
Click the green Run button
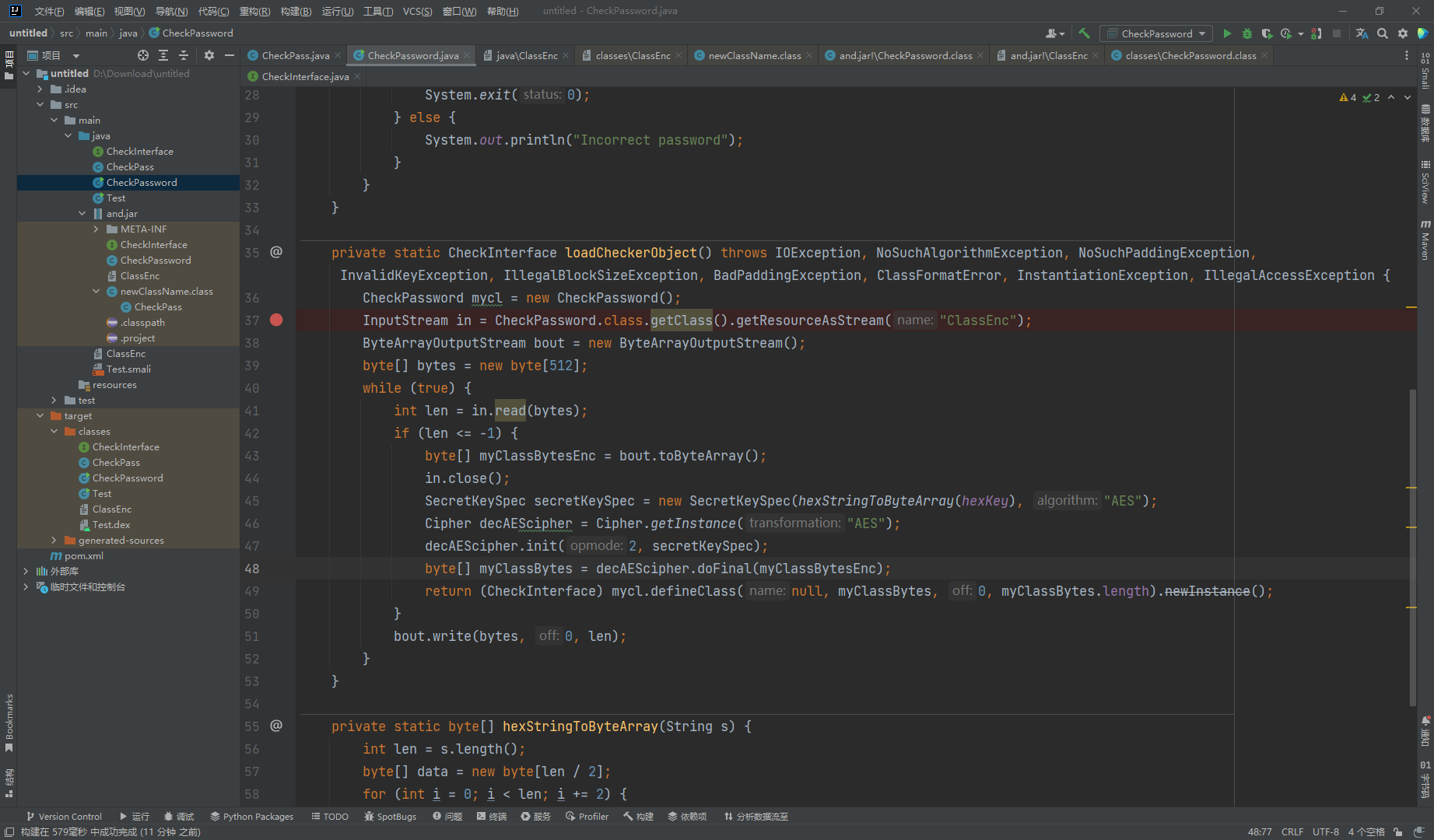[x=1227, y=33]
